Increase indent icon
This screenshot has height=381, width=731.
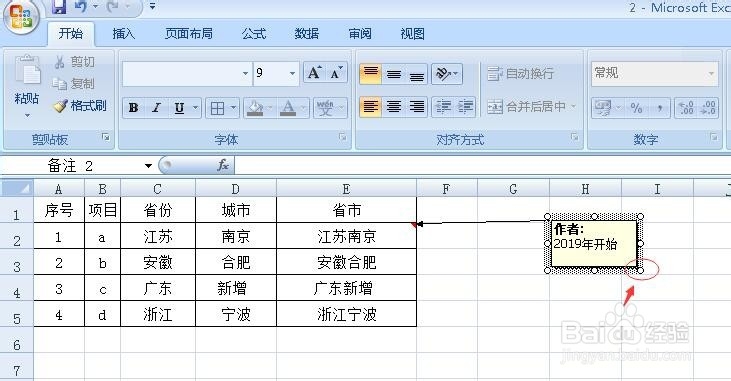[x=465, y=107]
